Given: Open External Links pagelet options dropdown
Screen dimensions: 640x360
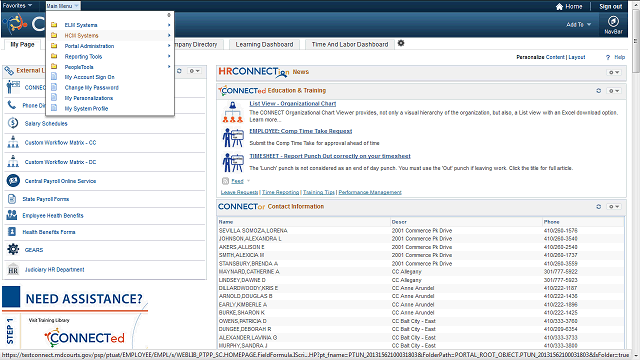Looking at the screenshot, I should (x=194, y=71).
